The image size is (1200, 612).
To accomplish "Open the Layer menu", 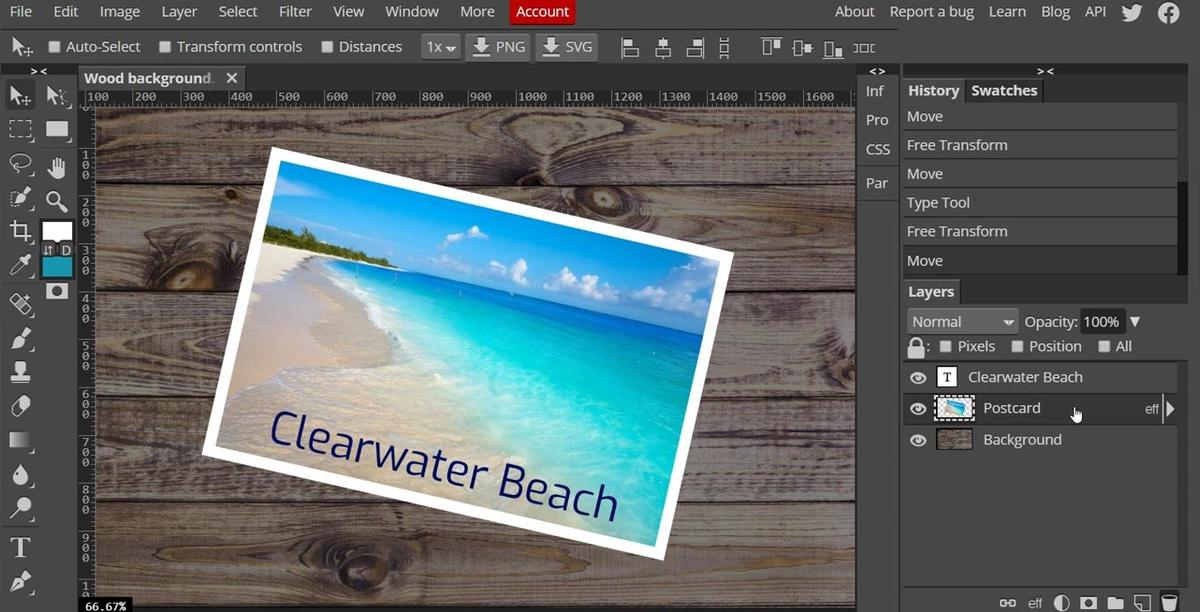I will click(x=179, y=12).
